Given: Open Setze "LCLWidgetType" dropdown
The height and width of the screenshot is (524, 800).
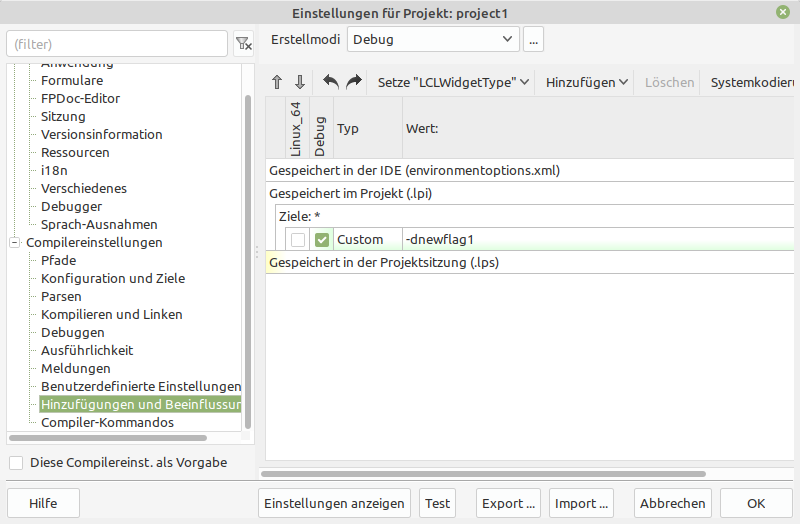Looking at the screenshot, I should pos(453,82).
